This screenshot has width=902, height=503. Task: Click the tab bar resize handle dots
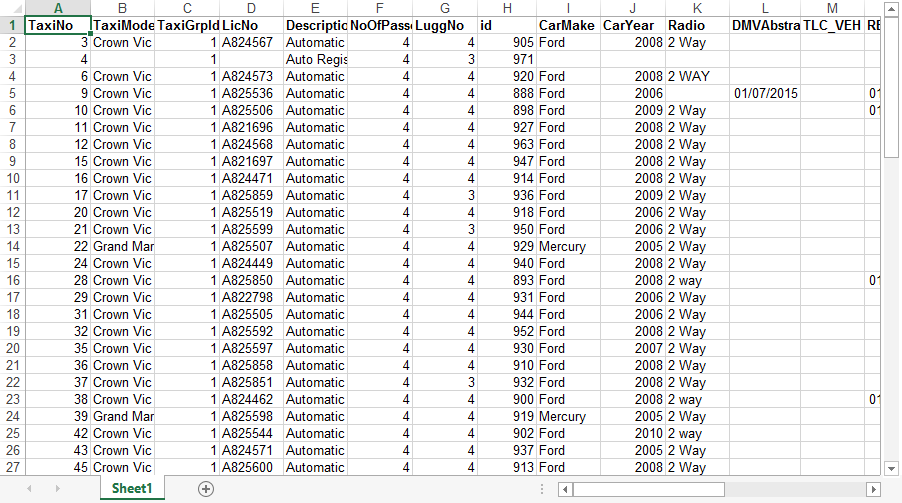[543, 489]
